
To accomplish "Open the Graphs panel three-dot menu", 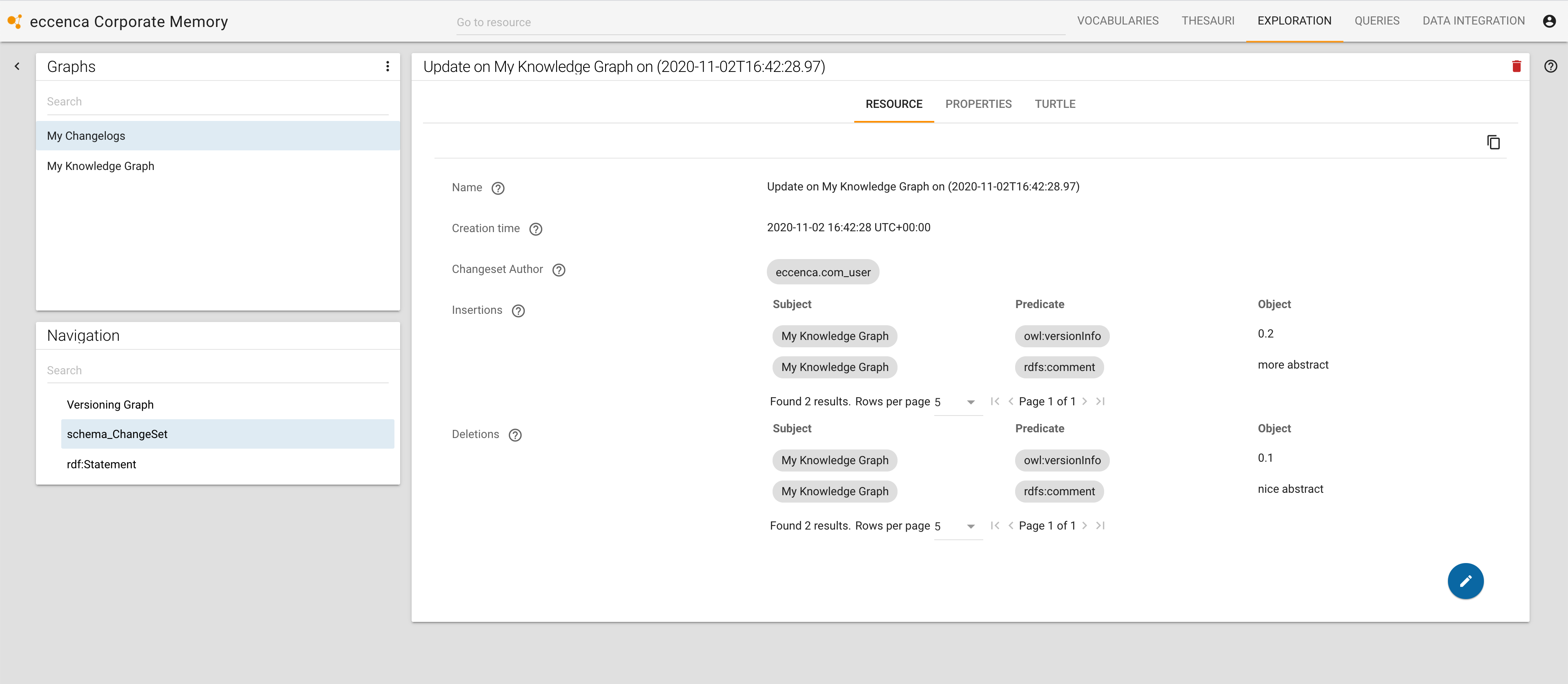I will click(387, 66).
